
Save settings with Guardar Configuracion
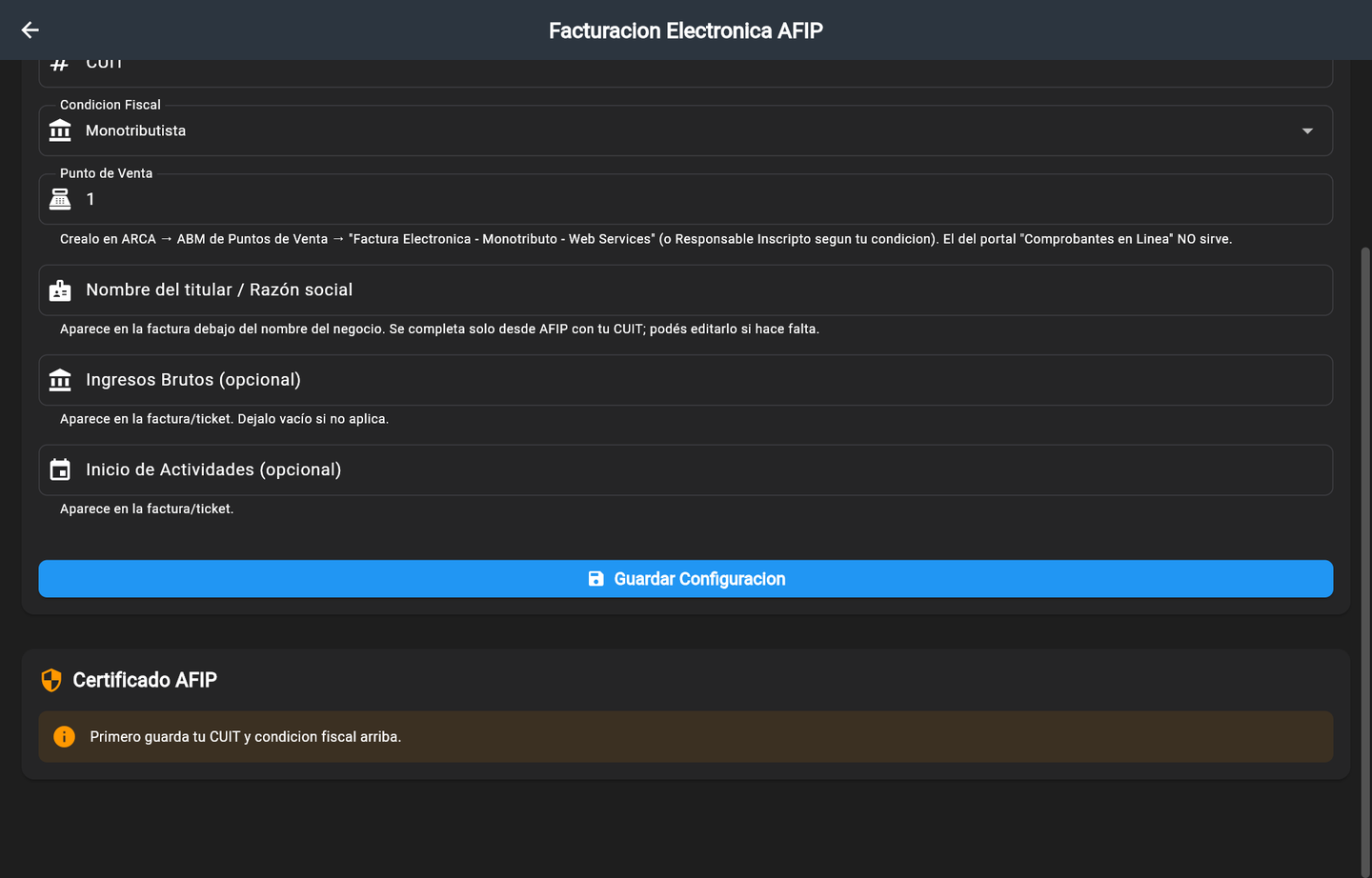pos(686,579)
